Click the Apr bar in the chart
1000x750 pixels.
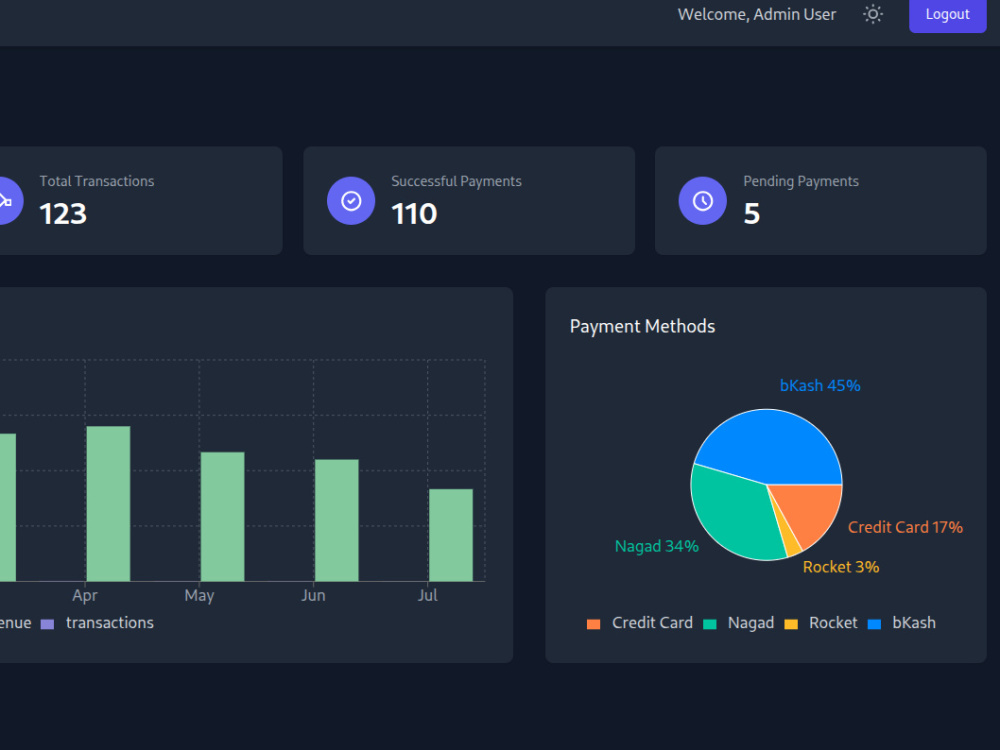point(108,504)
